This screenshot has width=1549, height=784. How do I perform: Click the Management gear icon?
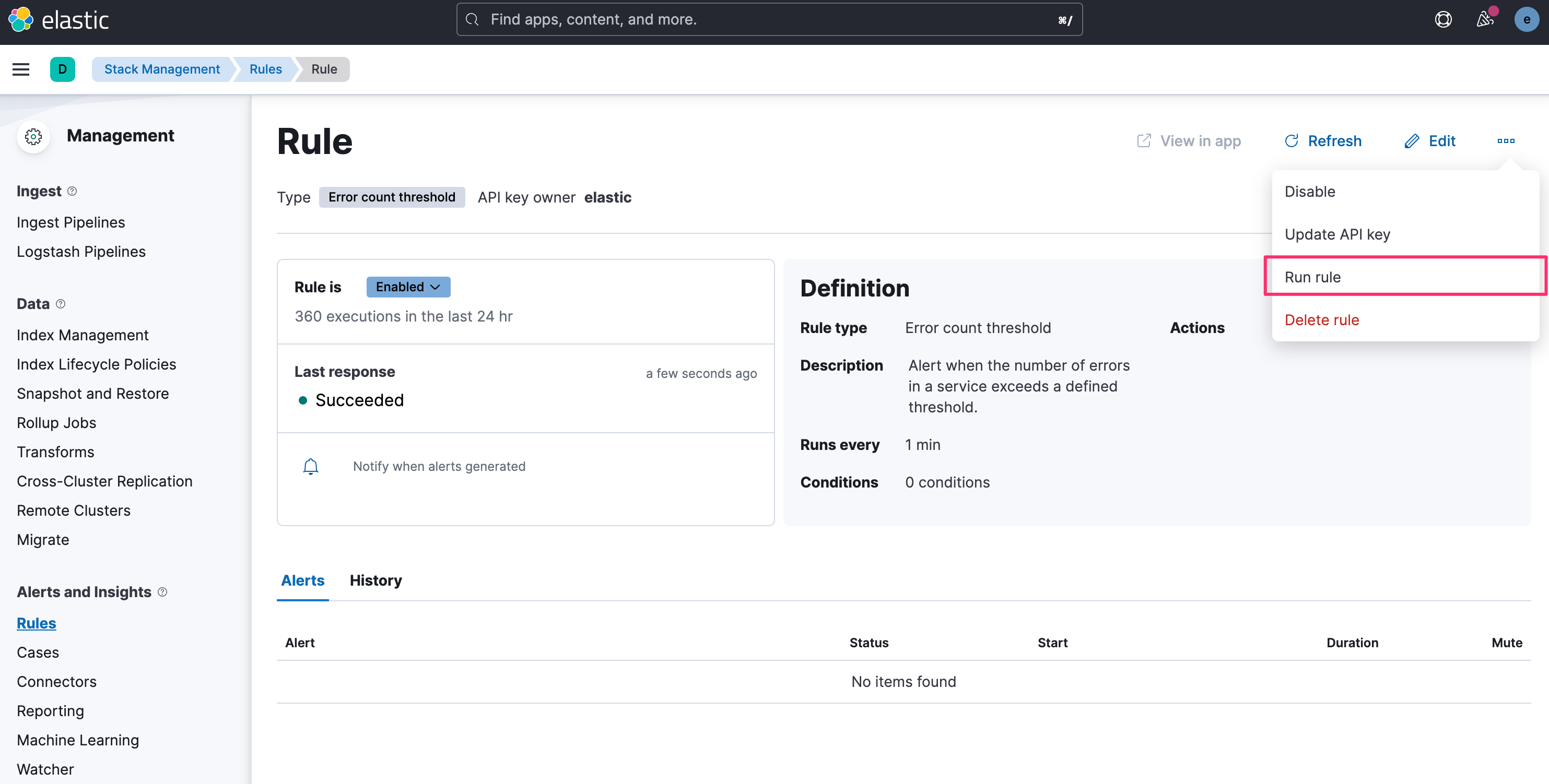pos(33,136)
